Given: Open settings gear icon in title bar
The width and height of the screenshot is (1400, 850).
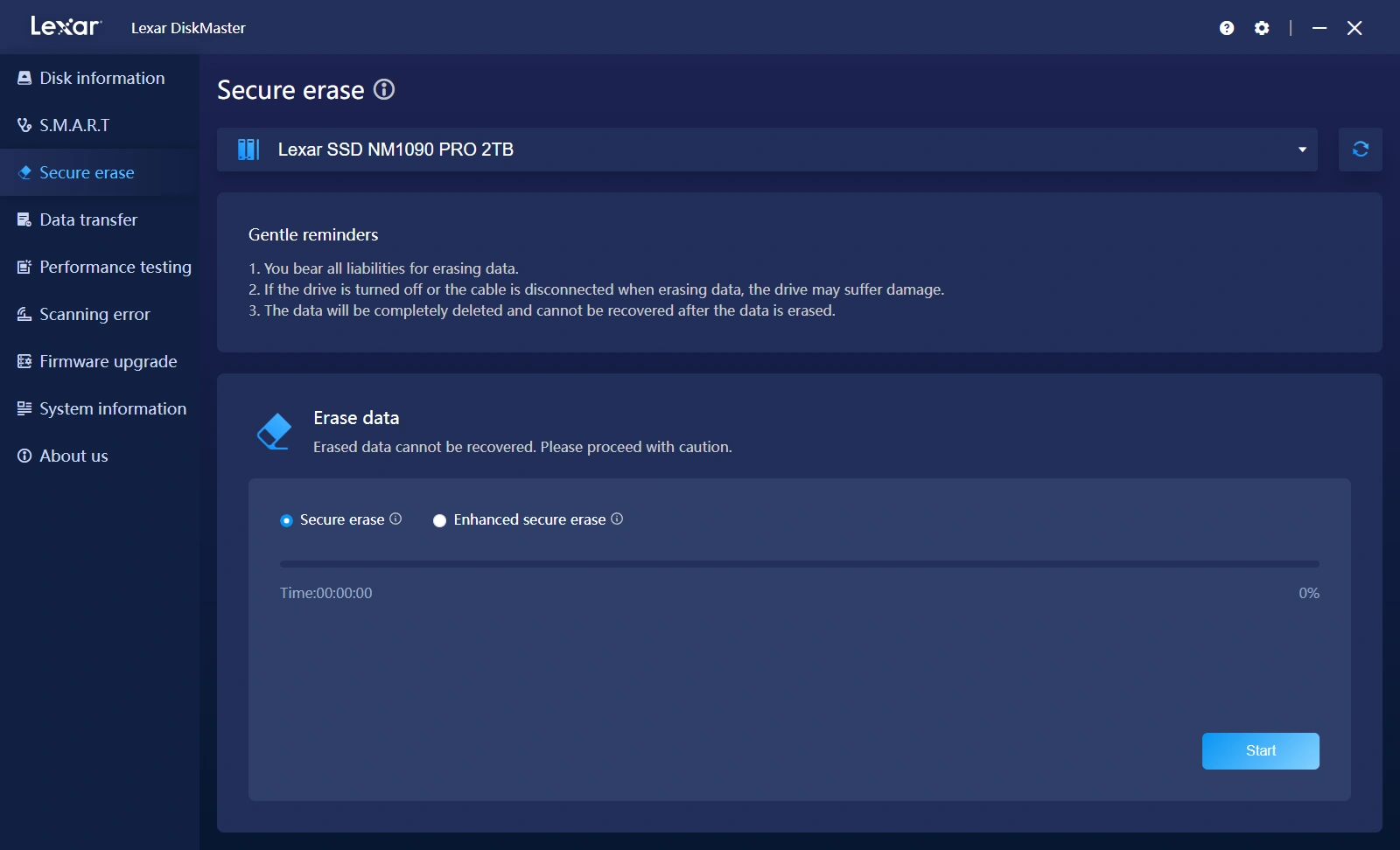Looking at the screenshot, I should coord(1262,28).
